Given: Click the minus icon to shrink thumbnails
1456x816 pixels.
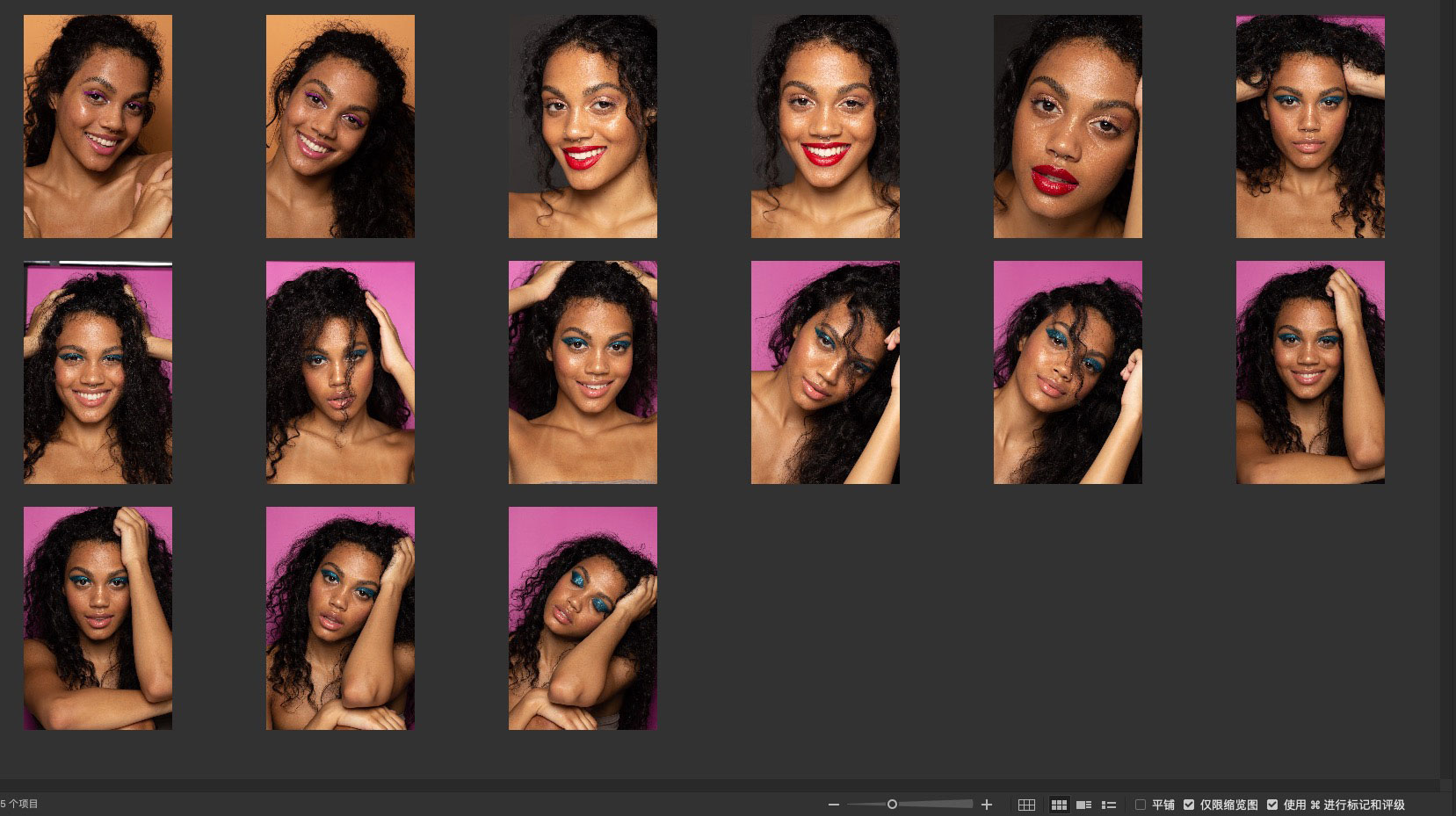Looking at the screenshot, I should point(834,805).
